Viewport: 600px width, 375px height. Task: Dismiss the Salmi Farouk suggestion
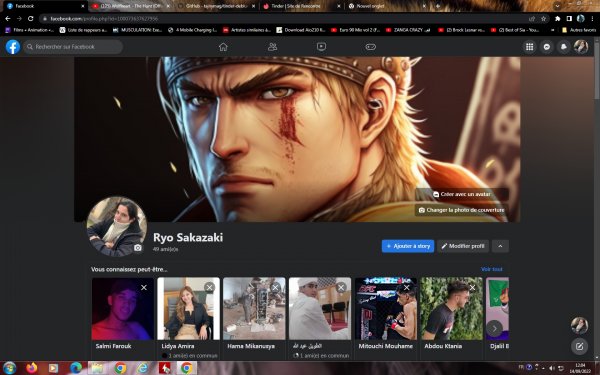pos(144,287)
